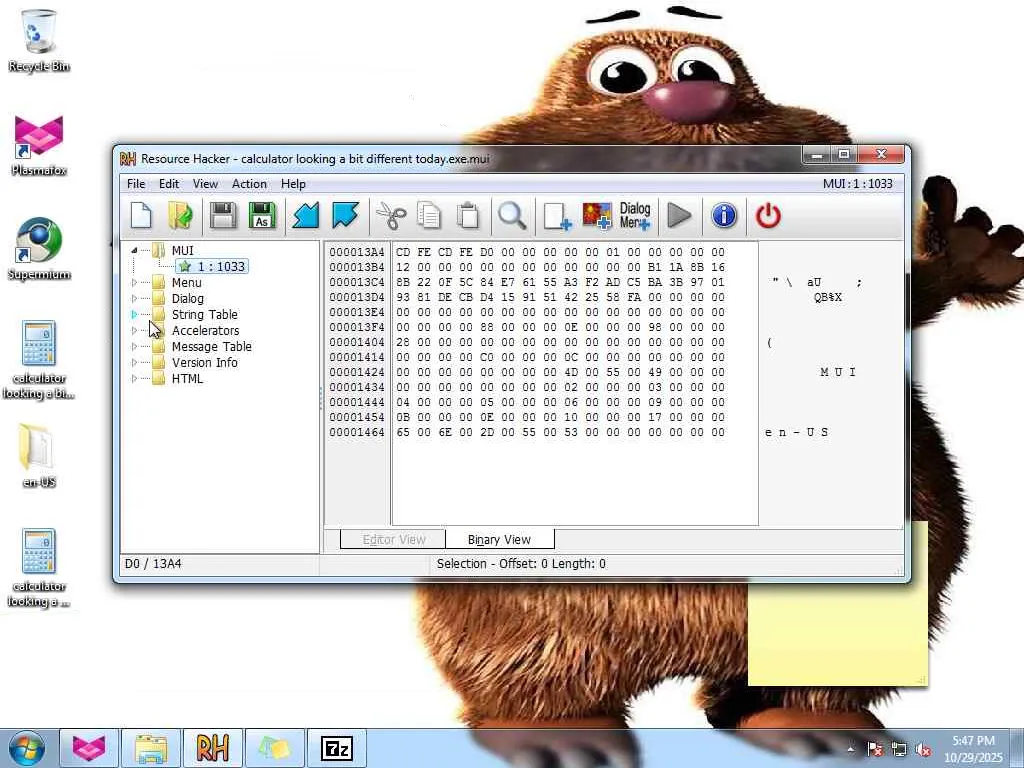Click the 'M U I' ASCII text
Screen dimensions: 1024x768
click(x=838, y=372)
